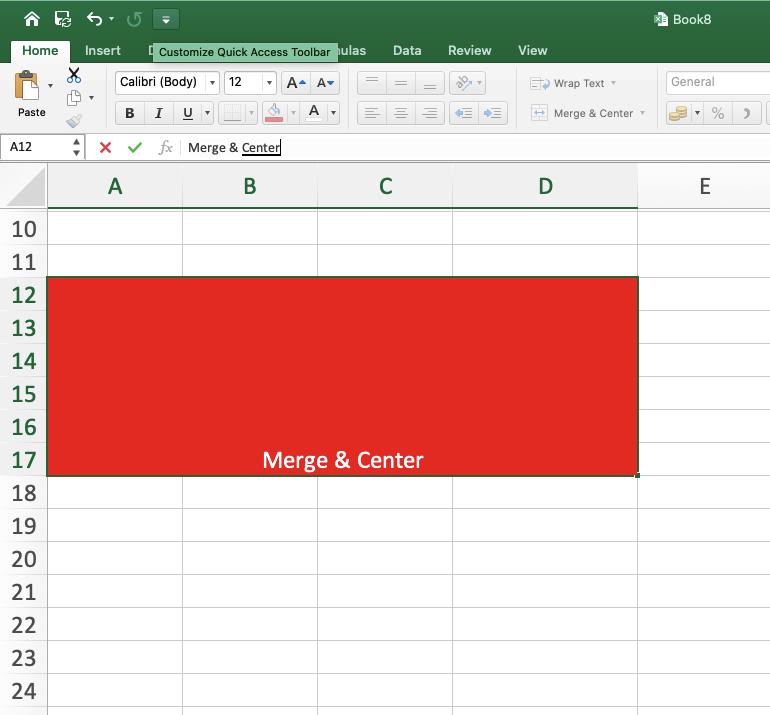Click the Fill Color paint bucket
770x715 pixels.
point(274,113)
